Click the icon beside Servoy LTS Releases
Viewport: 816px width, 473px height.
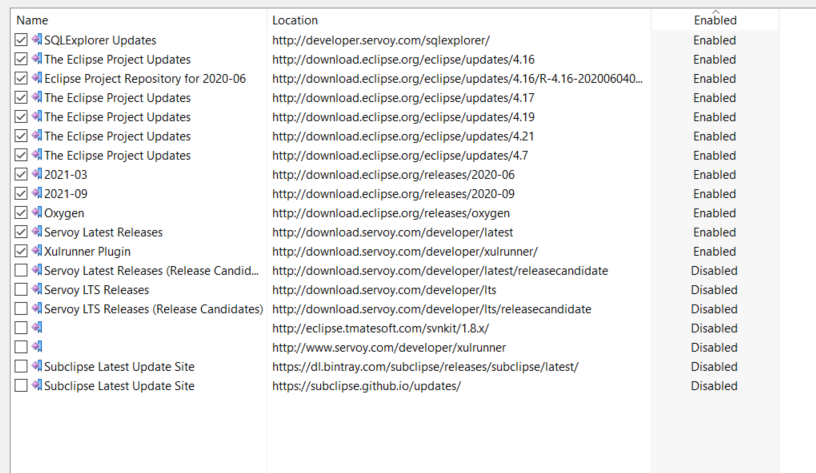(36, 289)
